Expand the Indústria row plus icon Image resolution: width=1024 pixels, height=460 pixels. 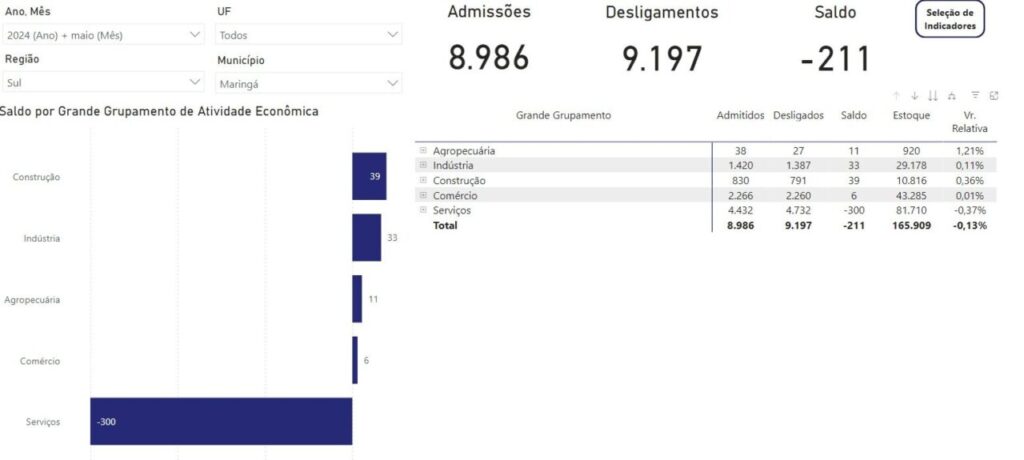(423, 165)
